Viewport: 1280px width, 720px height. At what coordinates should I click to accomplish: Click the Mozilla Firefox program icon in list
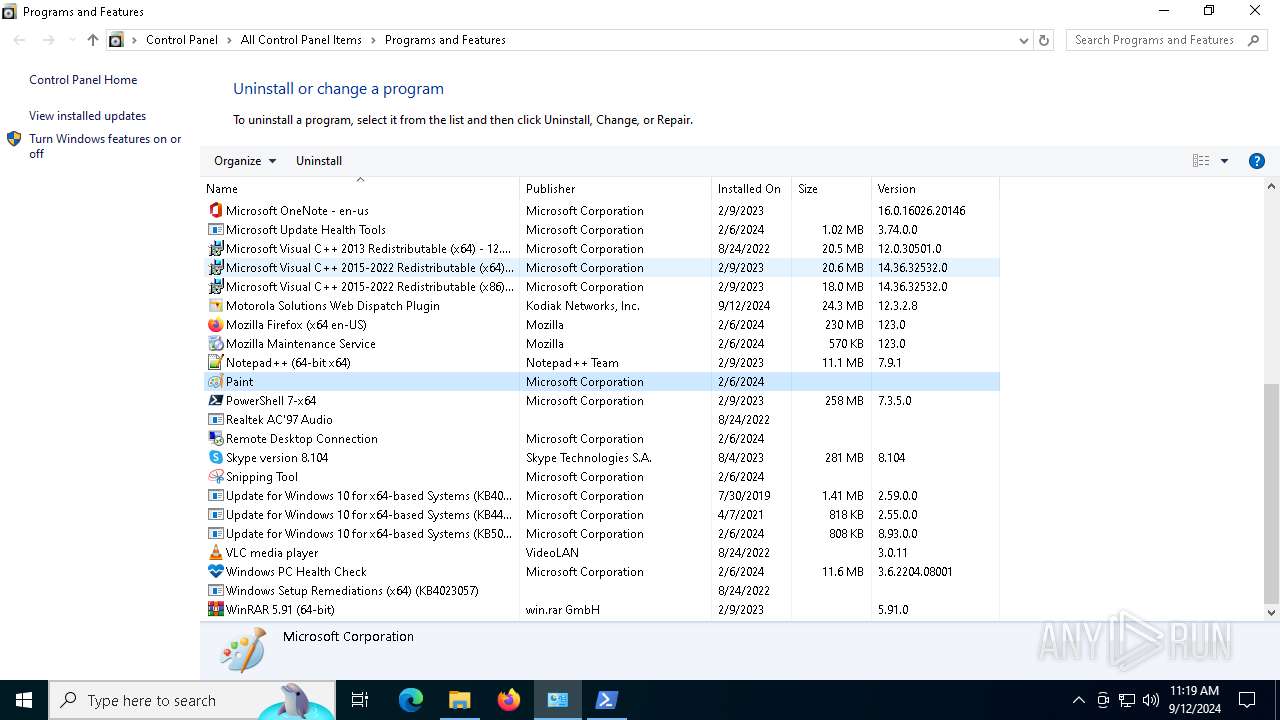(215, 325)
